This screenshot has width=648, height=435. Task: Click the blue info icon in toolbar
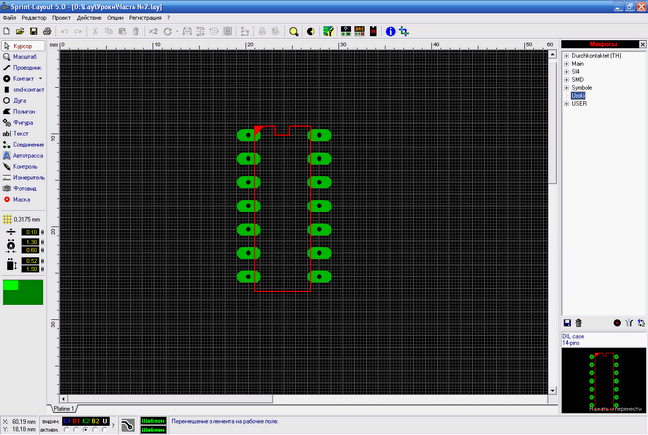tap(390, 31)
